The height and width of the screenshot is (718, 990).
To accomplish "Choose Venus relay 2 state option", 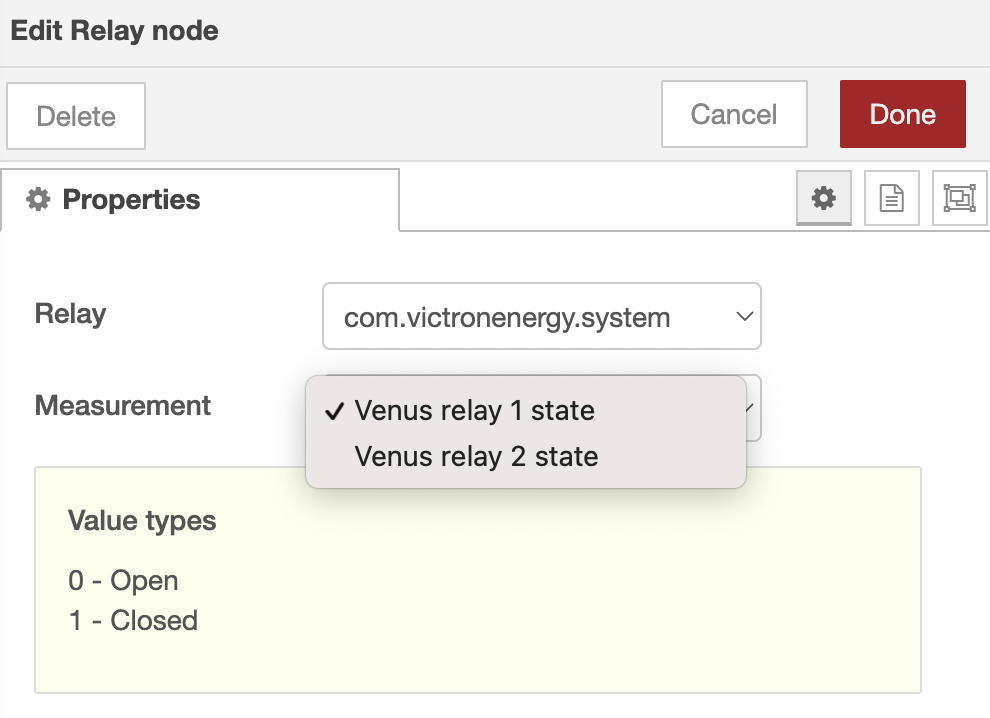I will tap(477, 457).
